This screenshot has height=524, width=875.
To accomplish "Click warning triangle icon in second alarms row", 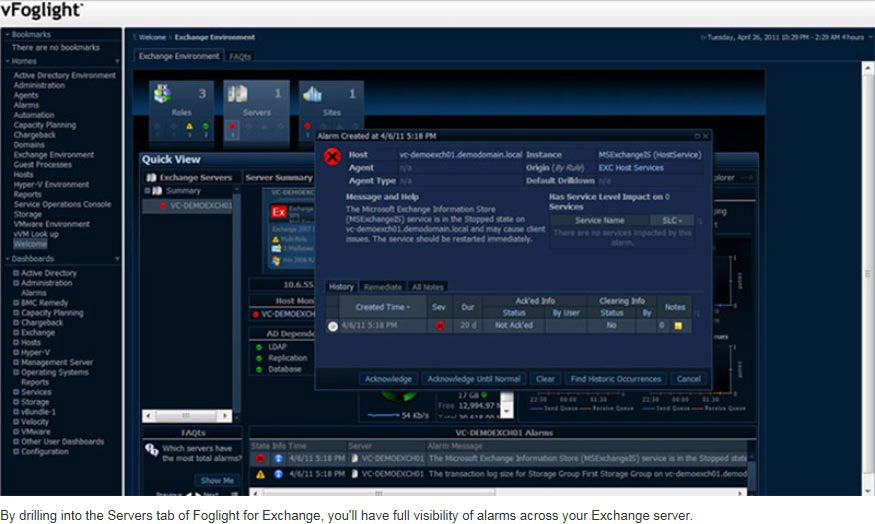I will [261, 474].
